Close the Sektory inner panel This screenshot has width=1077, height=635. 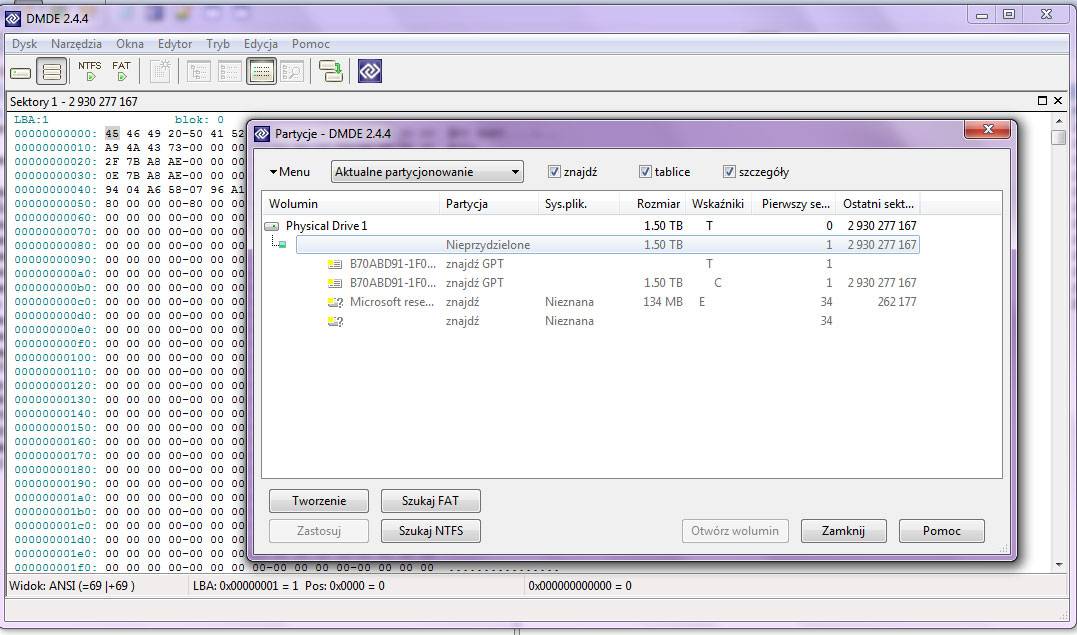1058,101
